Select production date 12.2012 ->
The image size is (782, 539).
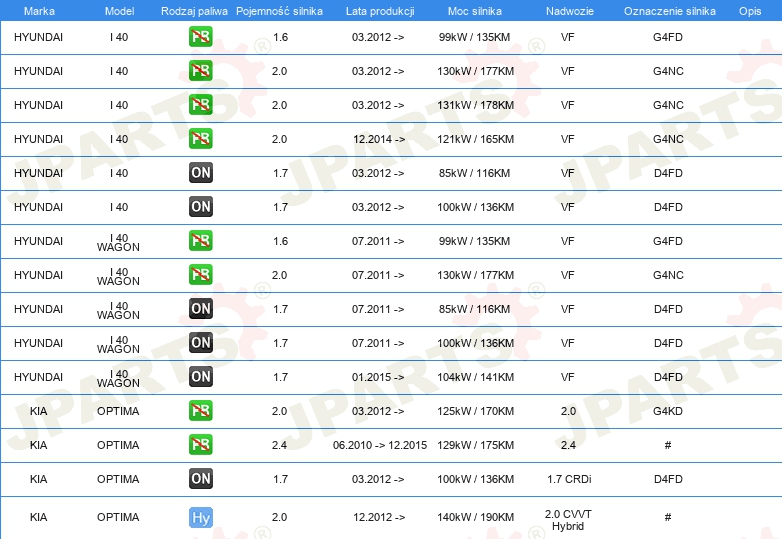[x=379, y=517]
